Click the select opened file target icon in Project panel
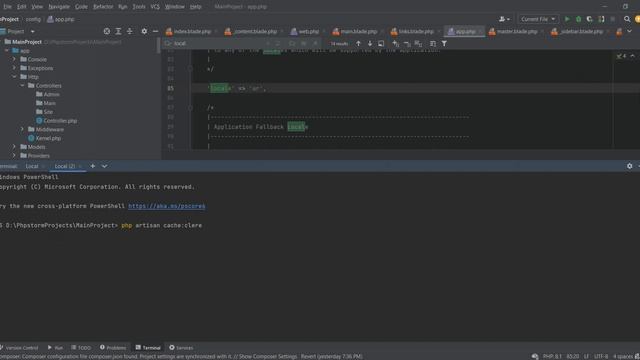The width and height of the screenshot is (640, 360). click(107, 31)
